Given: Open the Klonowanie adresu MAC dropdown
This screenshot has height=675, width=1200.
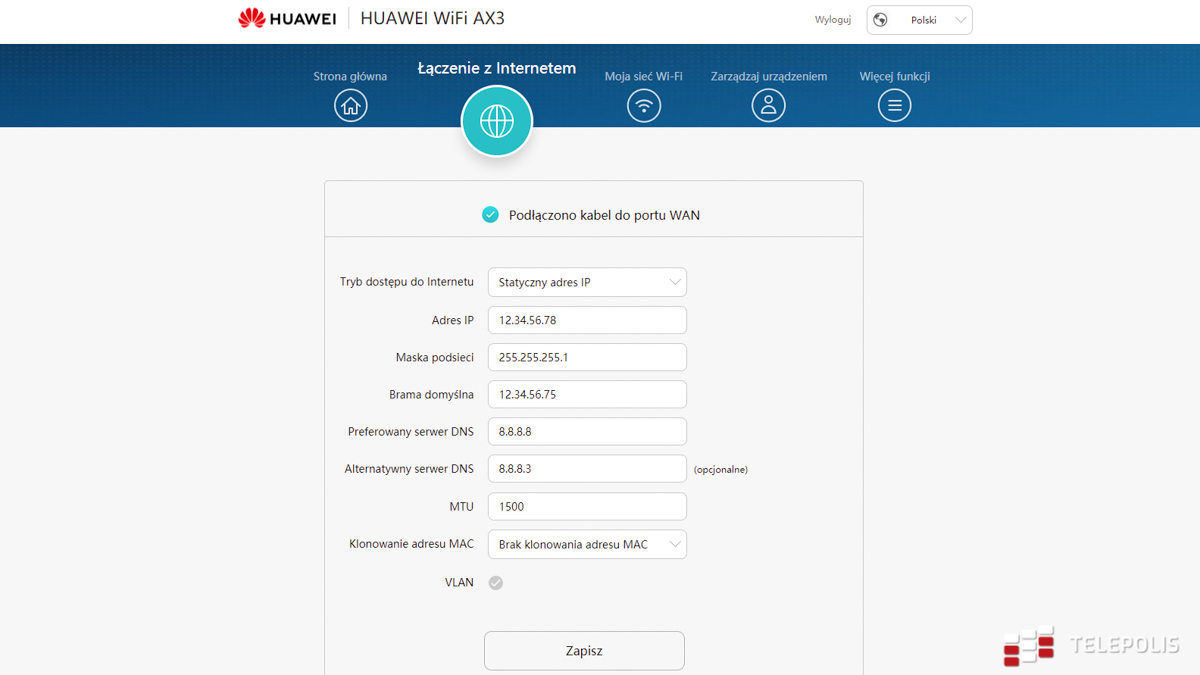Looking at the screenshot, I should 587,545.
